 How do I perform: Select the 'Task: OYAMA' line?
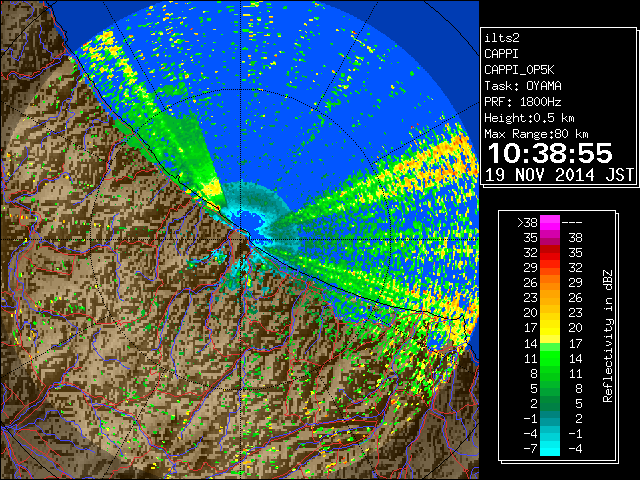click(523, 86)
